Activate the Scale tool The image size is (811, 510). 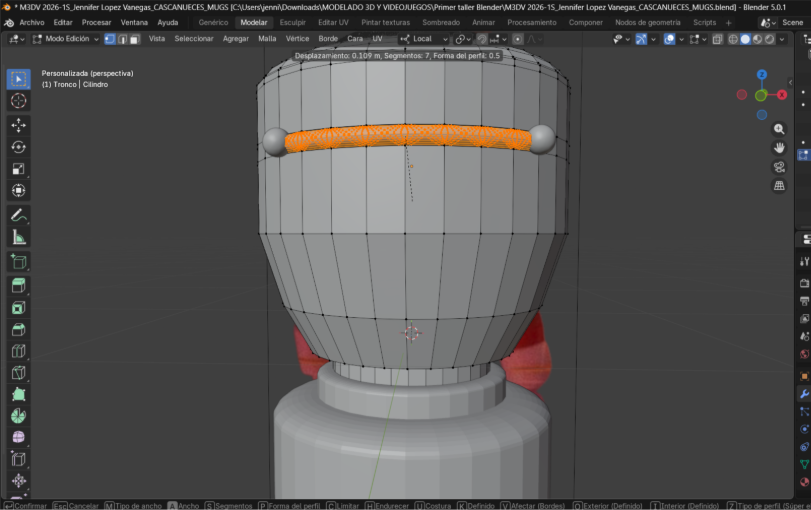(x=18, y=169)
